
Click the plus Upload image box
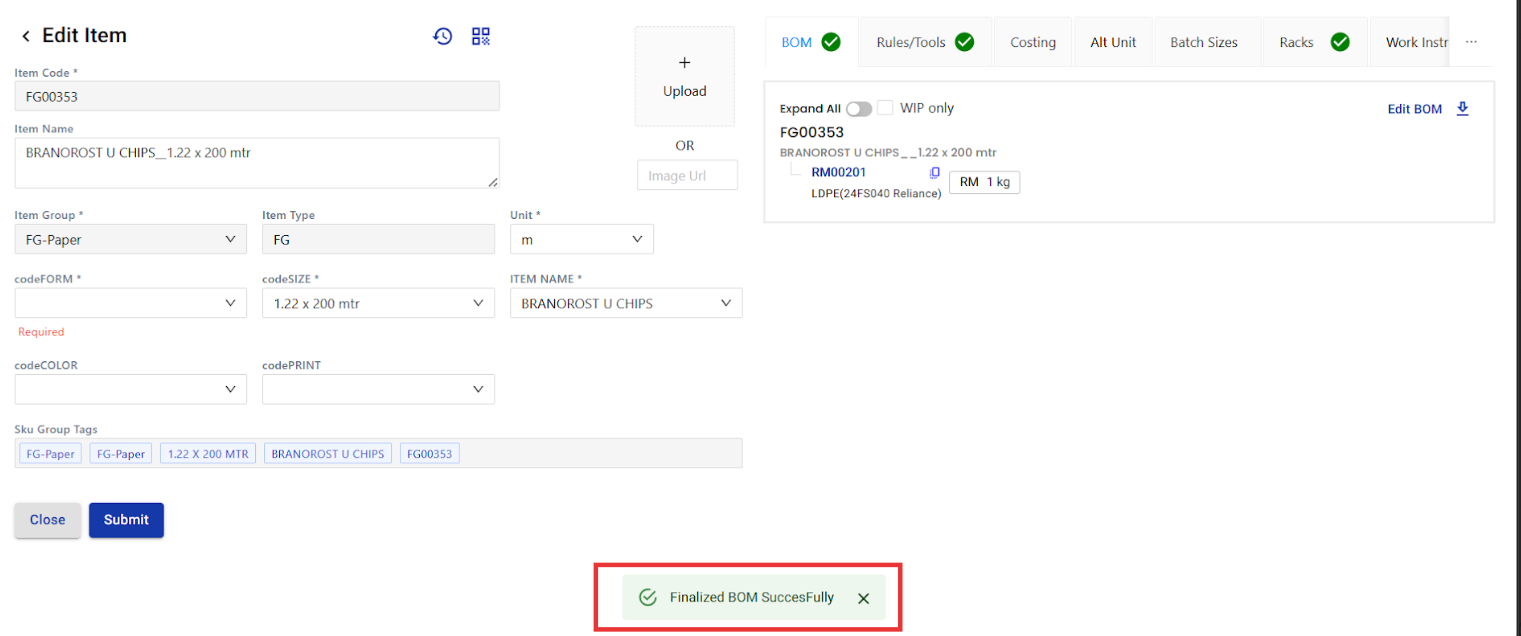(x=684, y=76)
